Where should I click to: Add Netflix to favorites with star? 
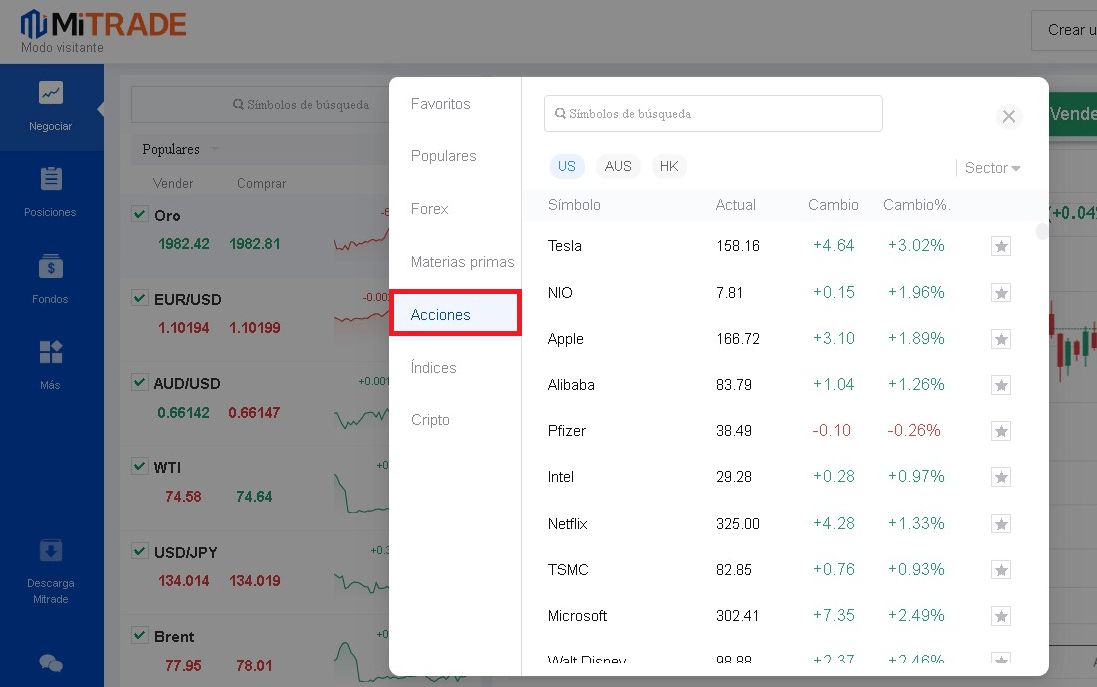pos(1001,524)
